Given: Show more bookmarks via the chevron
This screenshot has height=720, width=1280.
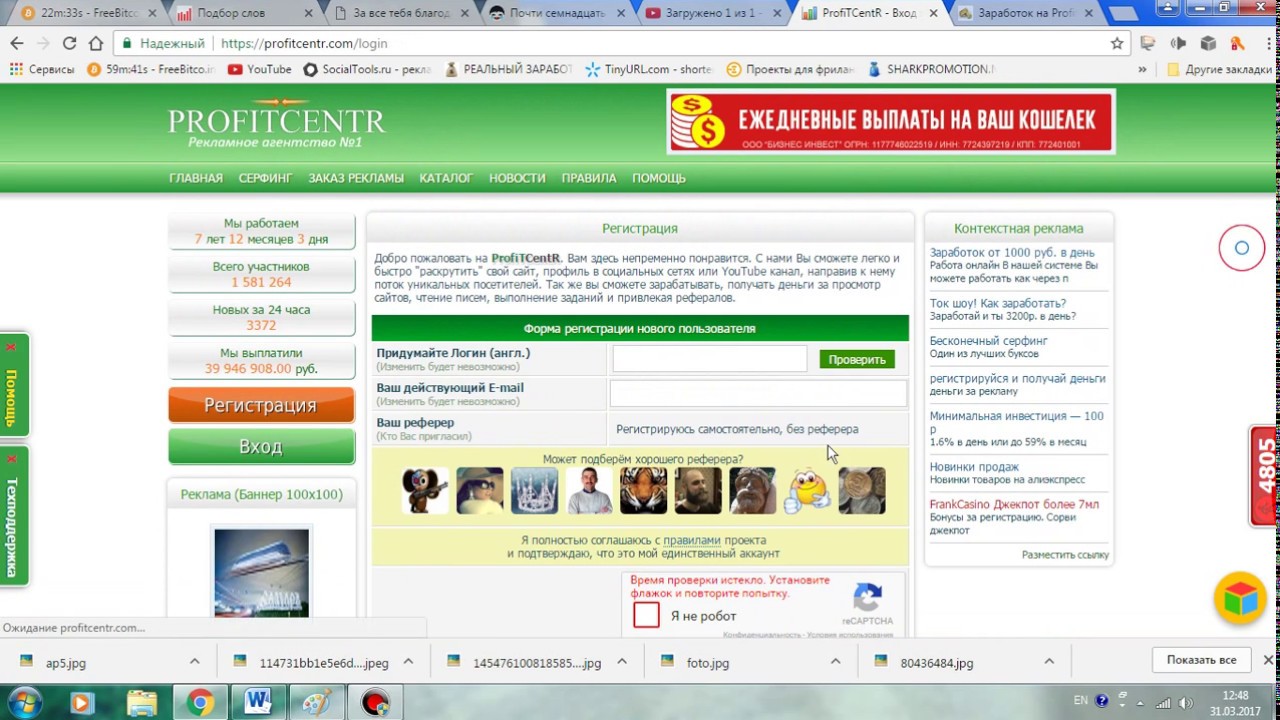Looking at the screenshot, I should pos(1142,69).
